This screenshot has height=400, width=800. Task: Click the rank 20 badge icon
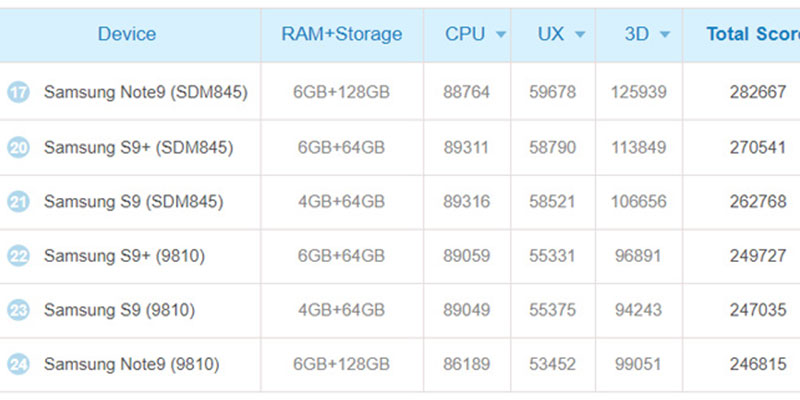click(x=18, y=147)
